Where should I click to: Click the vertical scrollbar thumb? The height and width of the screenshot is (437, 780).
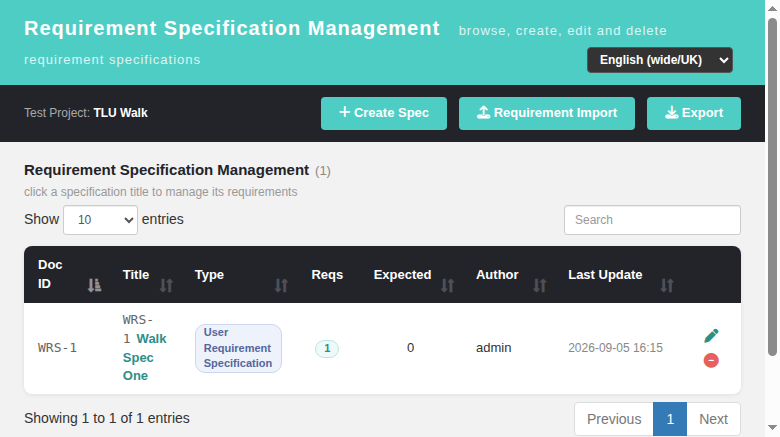click(x=772, y=187)
